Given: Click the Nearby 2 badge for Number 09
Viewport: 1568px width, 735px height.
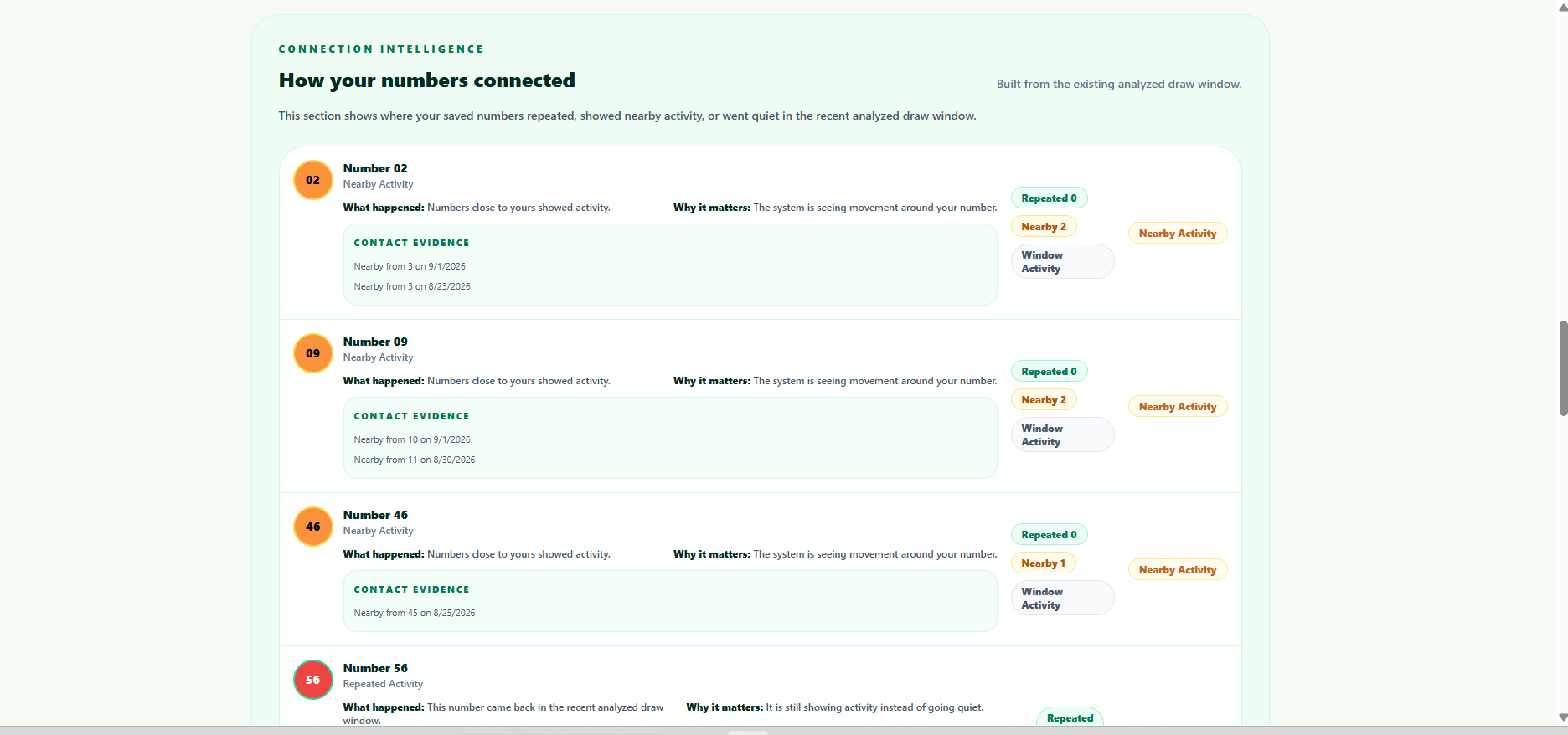Looking at the screenshot, I should 1044,400.
